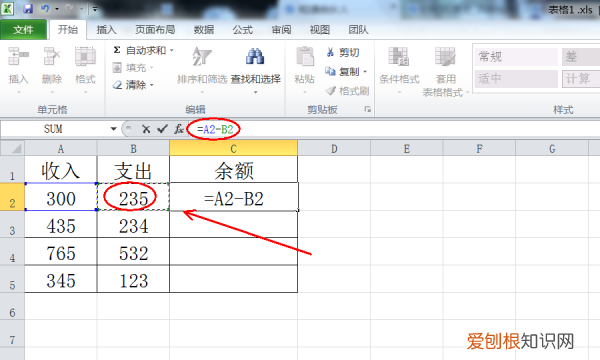The image size is (600, 360).
Task: Apply the 差 cell style
Action: pyautogui.click(x=581, y=57)
